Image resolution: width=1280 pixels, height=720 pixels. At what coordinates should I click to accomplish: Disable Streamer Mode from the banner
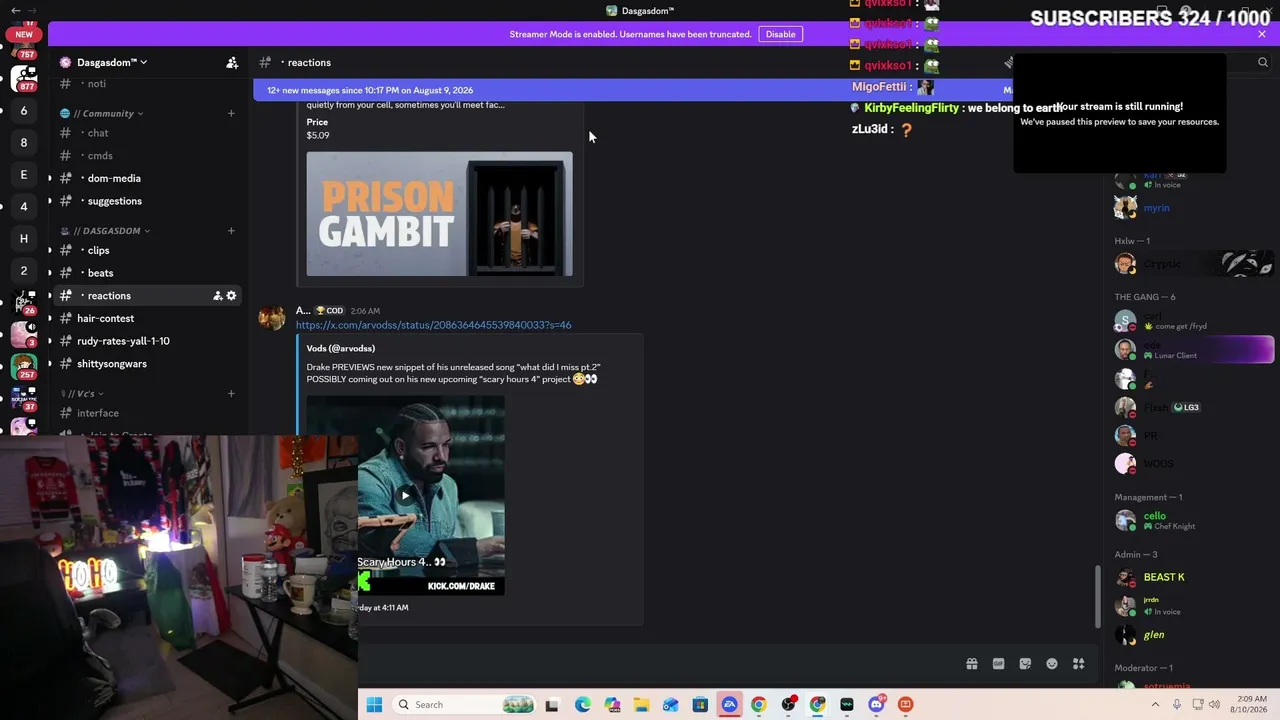point(780,34)
